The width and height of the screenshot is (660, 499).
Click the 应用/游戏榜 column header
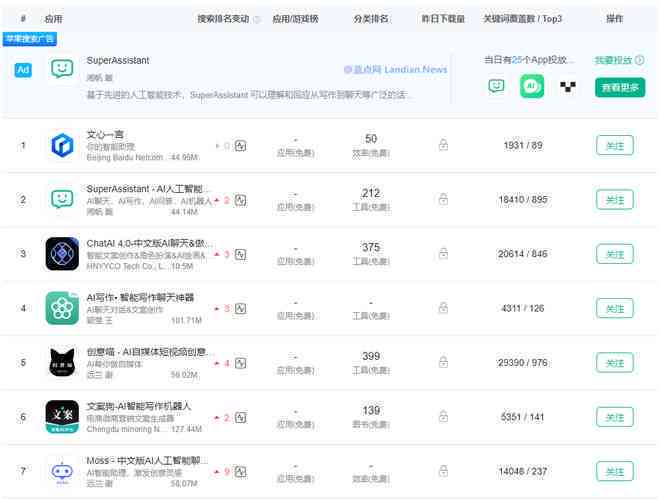click(295, 19)
